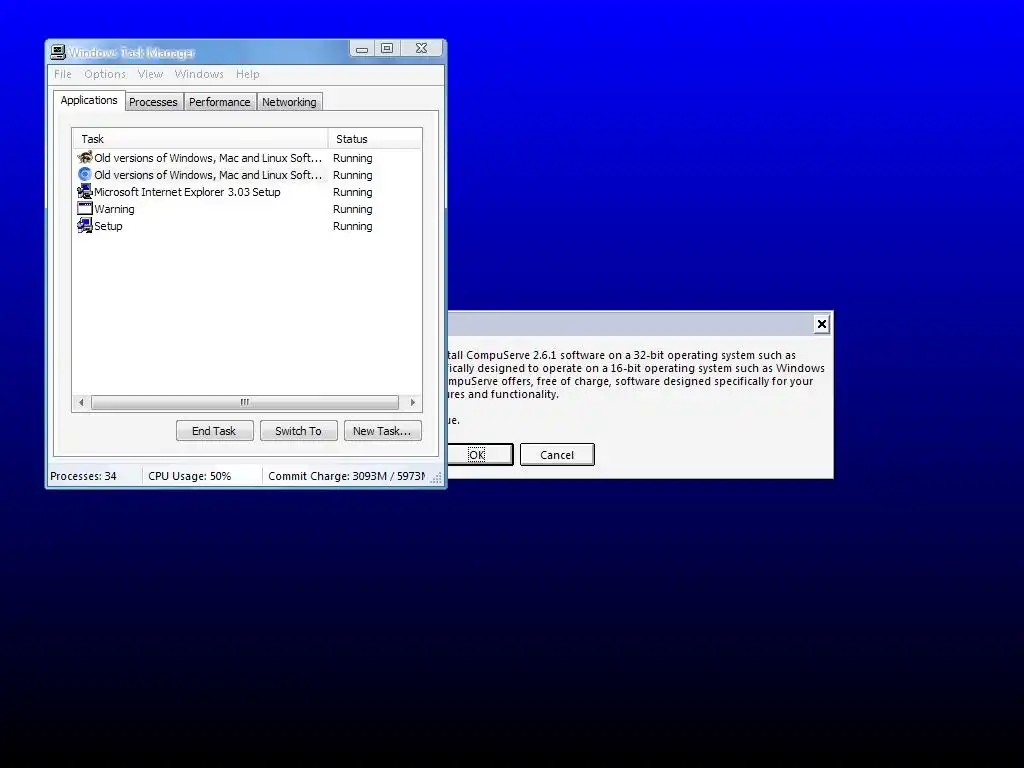Open the Help menu

point(248,74)
